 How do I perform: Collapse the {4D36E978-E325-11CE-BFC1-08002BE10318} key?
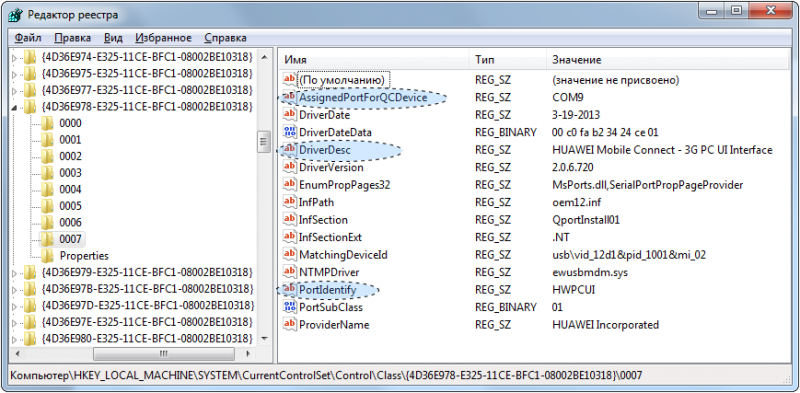tap(14, 107)
